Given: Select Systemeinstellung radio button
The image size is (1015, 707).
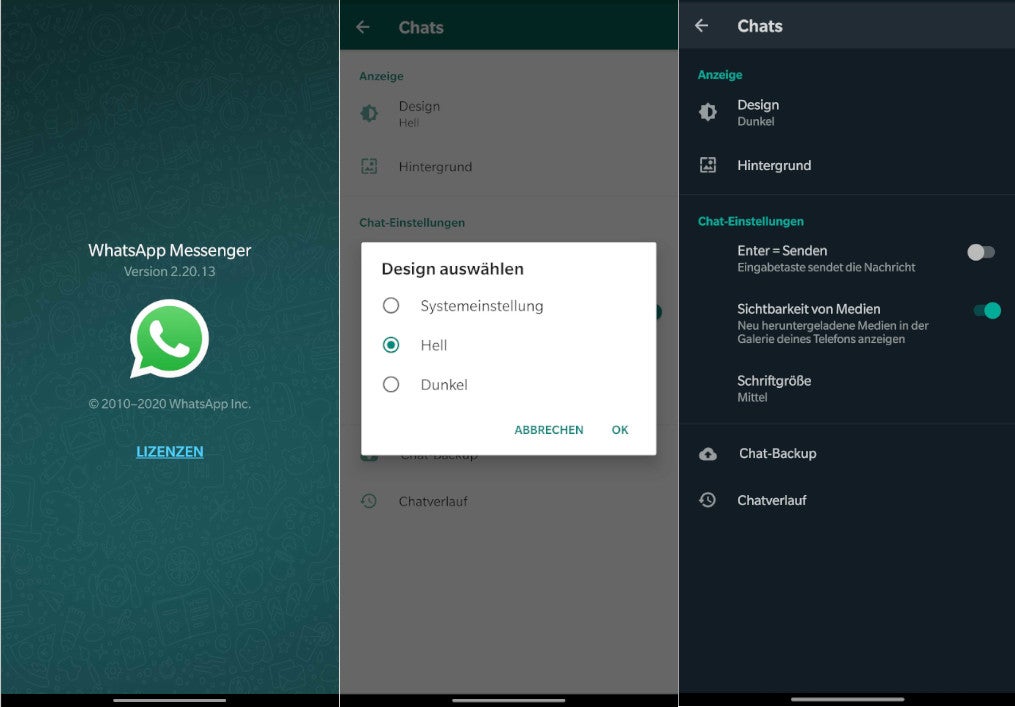Looking at the screenshot, I should pyautogui.click(x=391, y=306).
